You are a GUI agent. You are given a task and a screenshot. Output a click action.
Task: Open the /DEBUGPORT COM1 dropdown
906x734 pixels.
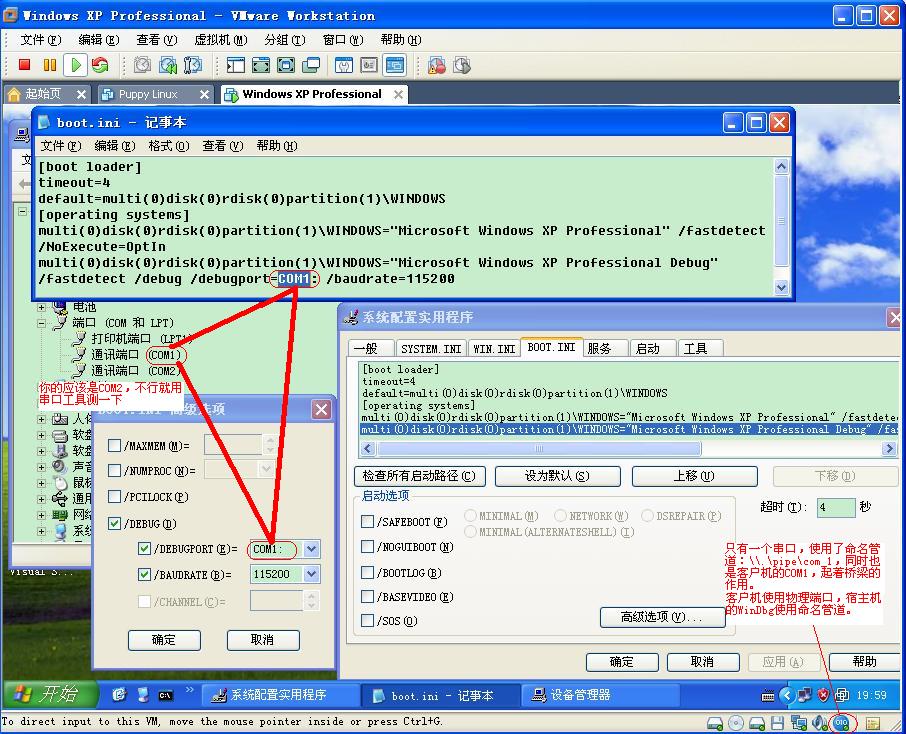click(311, 548)
